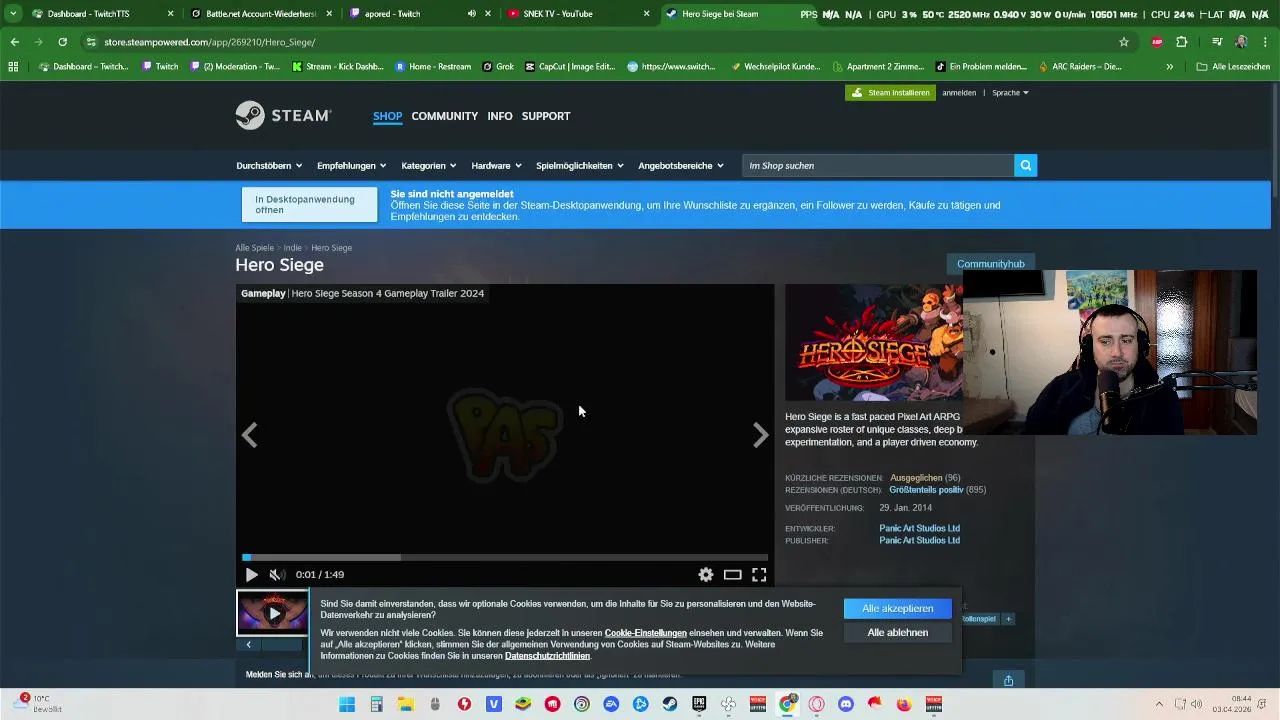Switch to the SNEK TV - YouTube tab

click(579, 14)
